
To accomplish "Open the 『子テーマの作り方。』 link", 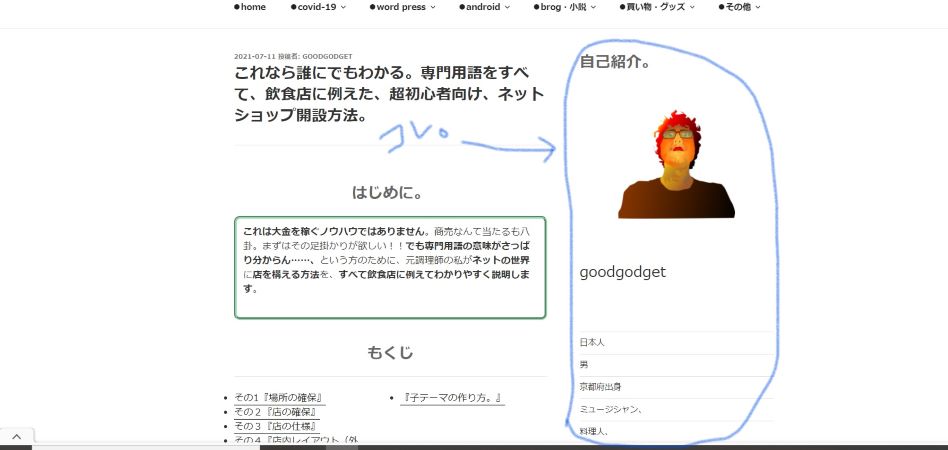I will [x=452, y=398].
